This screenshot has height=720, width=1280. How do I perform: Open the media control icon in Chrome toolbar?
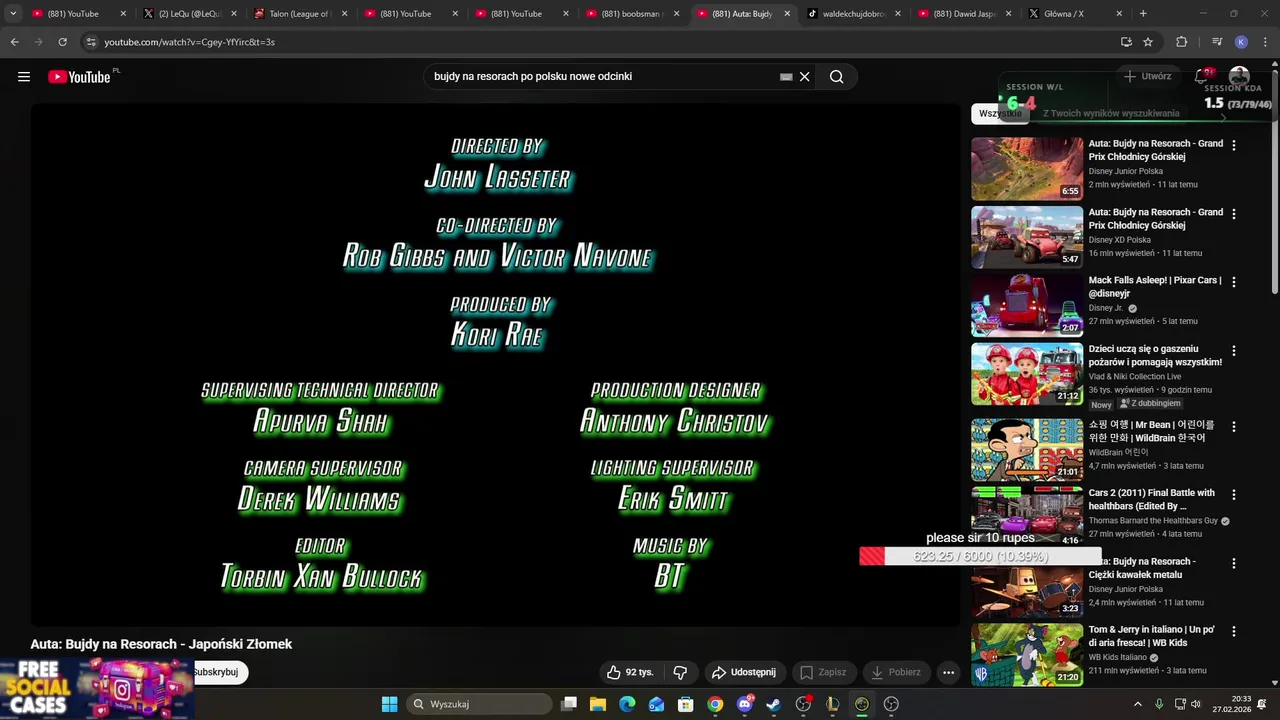coord(1217,42)
